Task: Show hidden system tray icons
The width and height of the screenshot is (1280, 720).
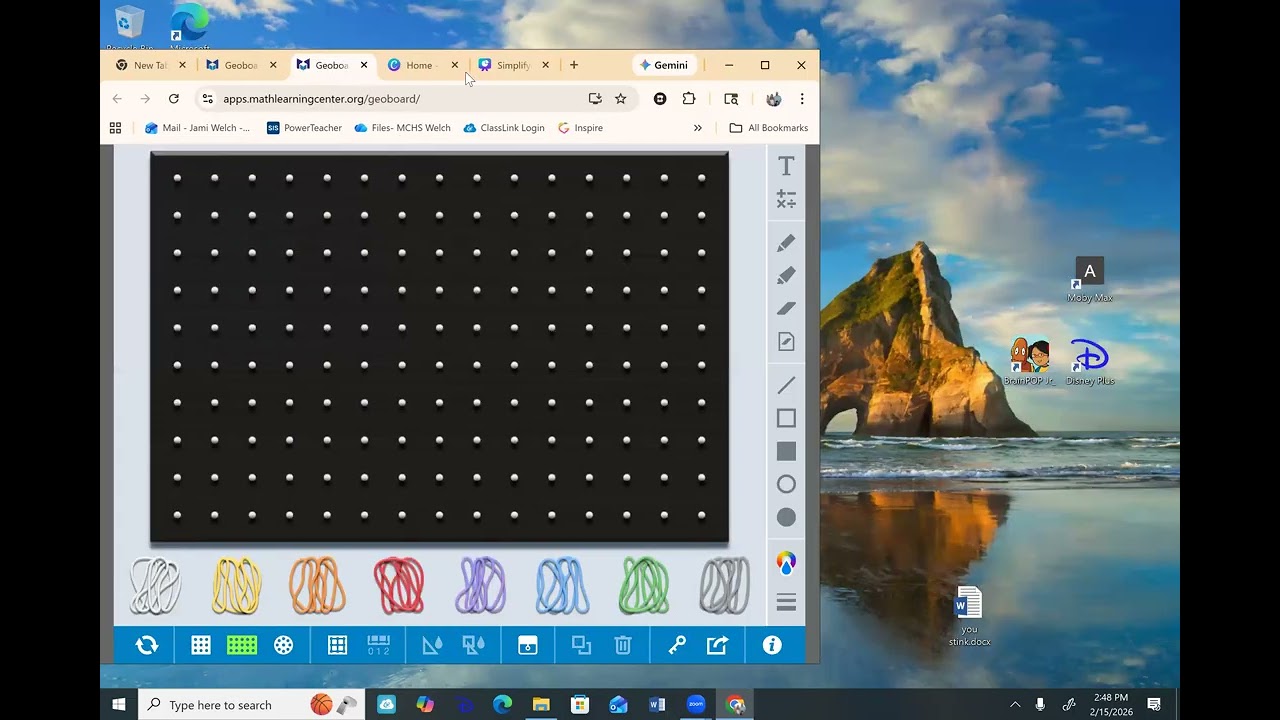Action: pos(1015,705)
